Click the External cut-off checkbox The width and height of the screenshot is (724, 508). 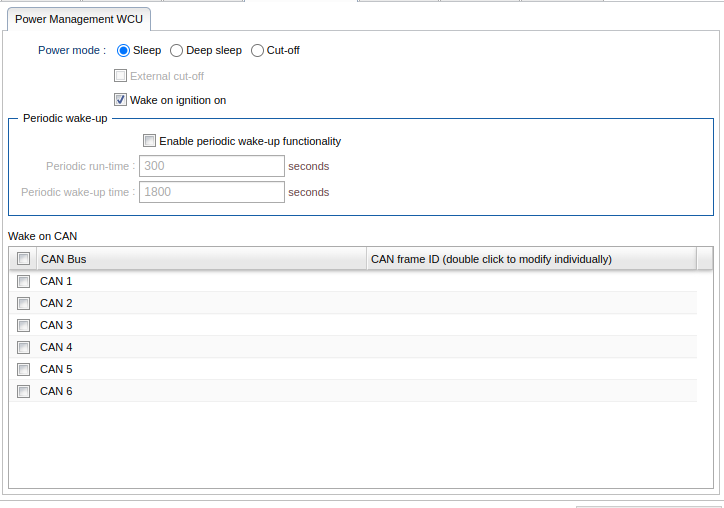(121, 76)
